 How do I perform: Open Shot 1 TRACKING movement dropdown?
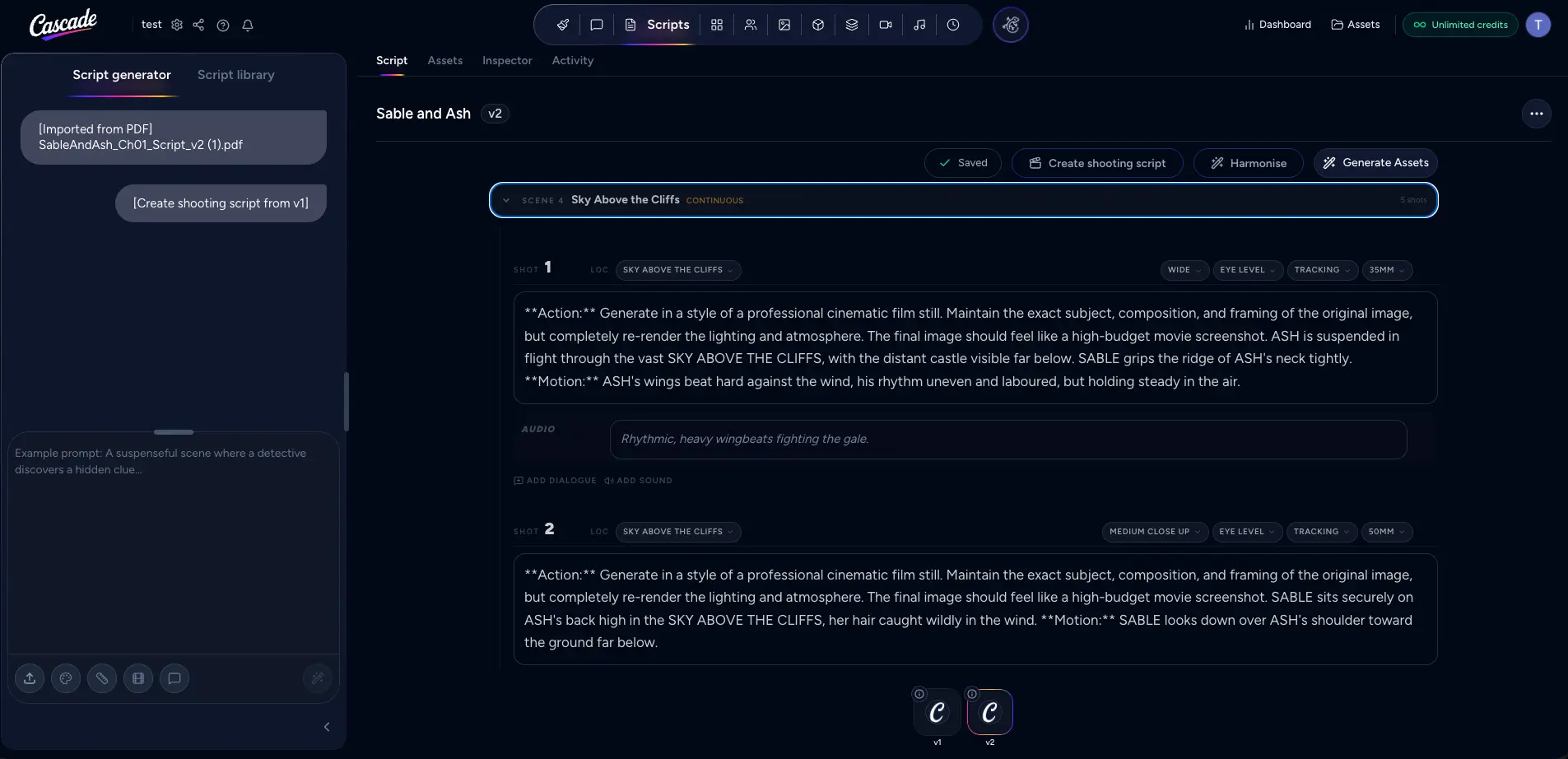click(x=1322, y=270)
